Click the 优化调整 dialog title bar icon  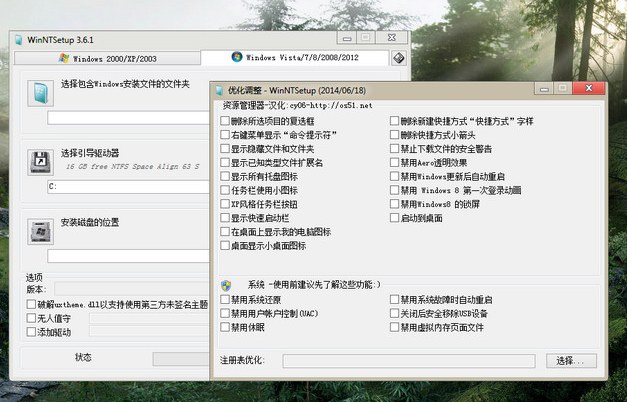click(x=220, y=90)
